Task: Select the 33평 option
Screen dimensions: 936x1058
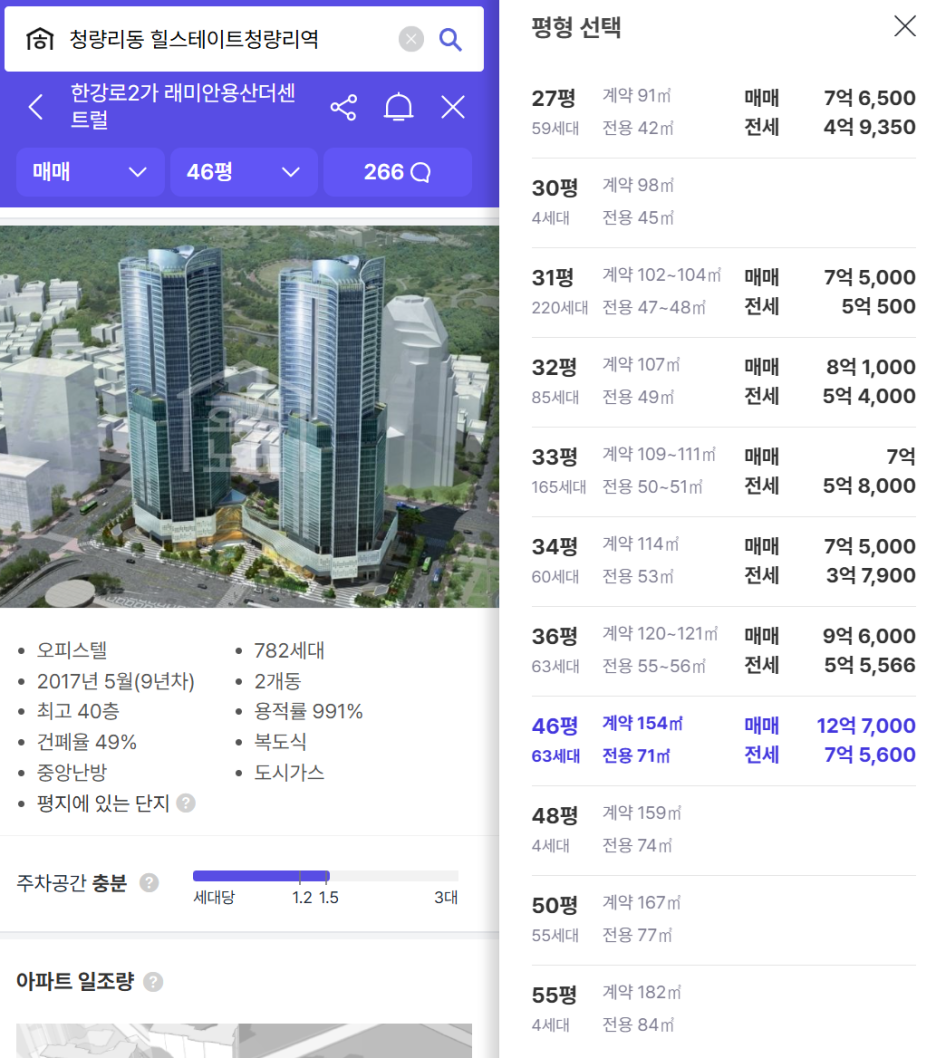Action: [723, 472]
